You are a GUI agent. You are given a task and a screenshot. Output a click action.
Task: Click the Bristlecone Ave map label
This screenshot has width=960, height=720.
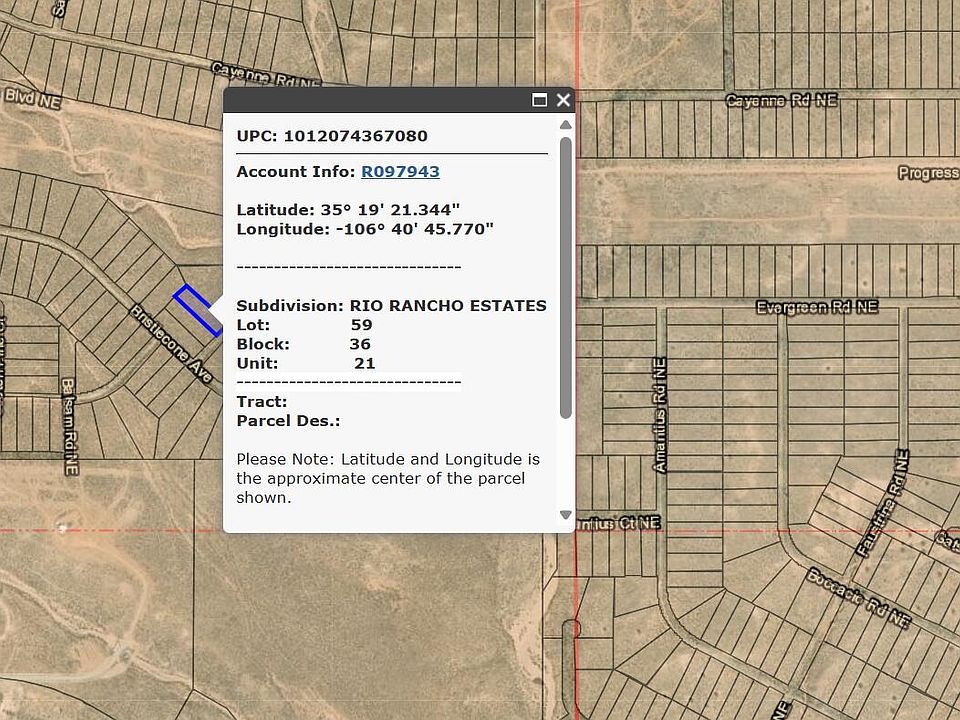(171, 344)
